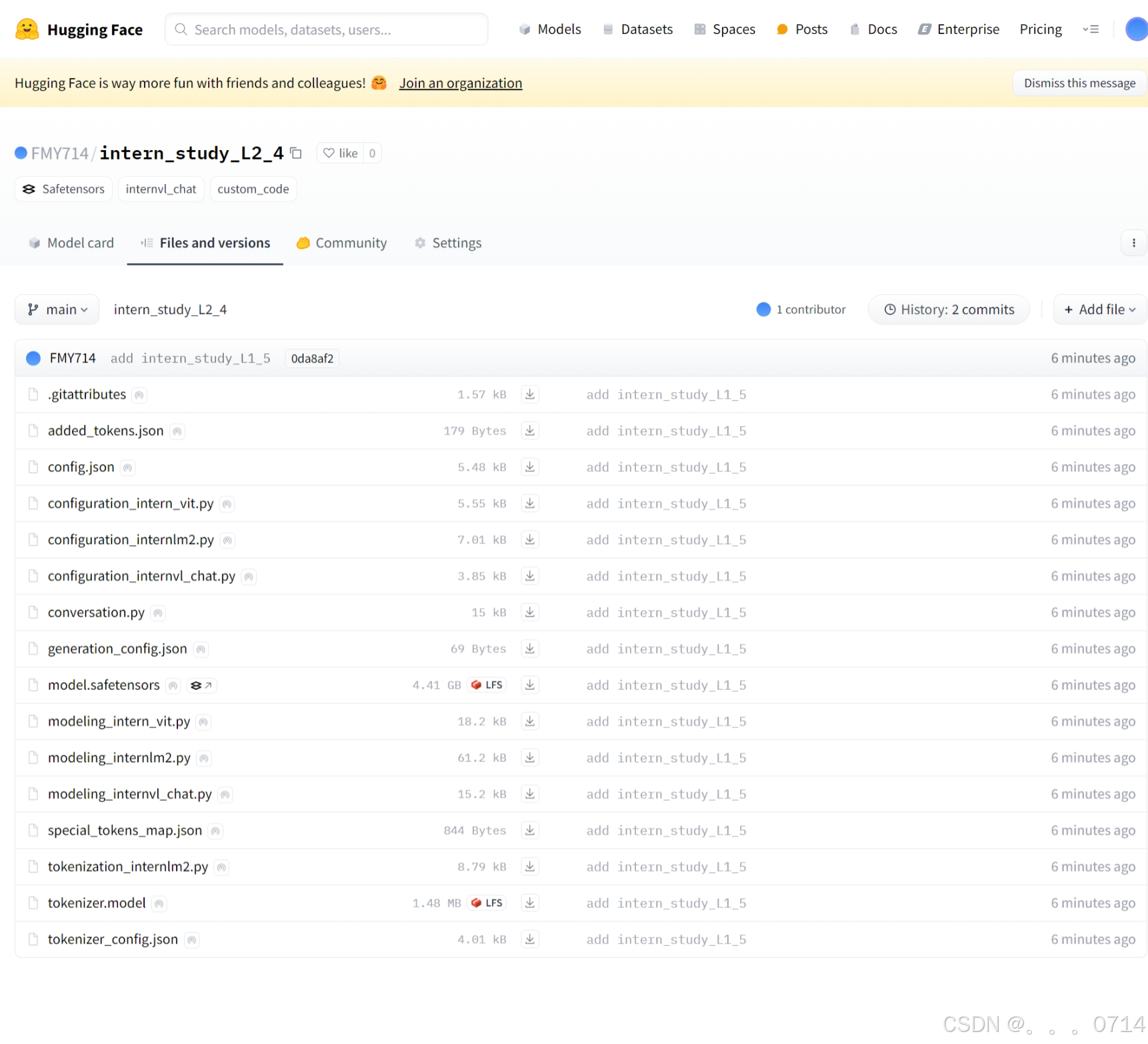Open the latest commit message add intern_study_L1_5 in header
The image size is (1148, 1044).
[190, 359]
